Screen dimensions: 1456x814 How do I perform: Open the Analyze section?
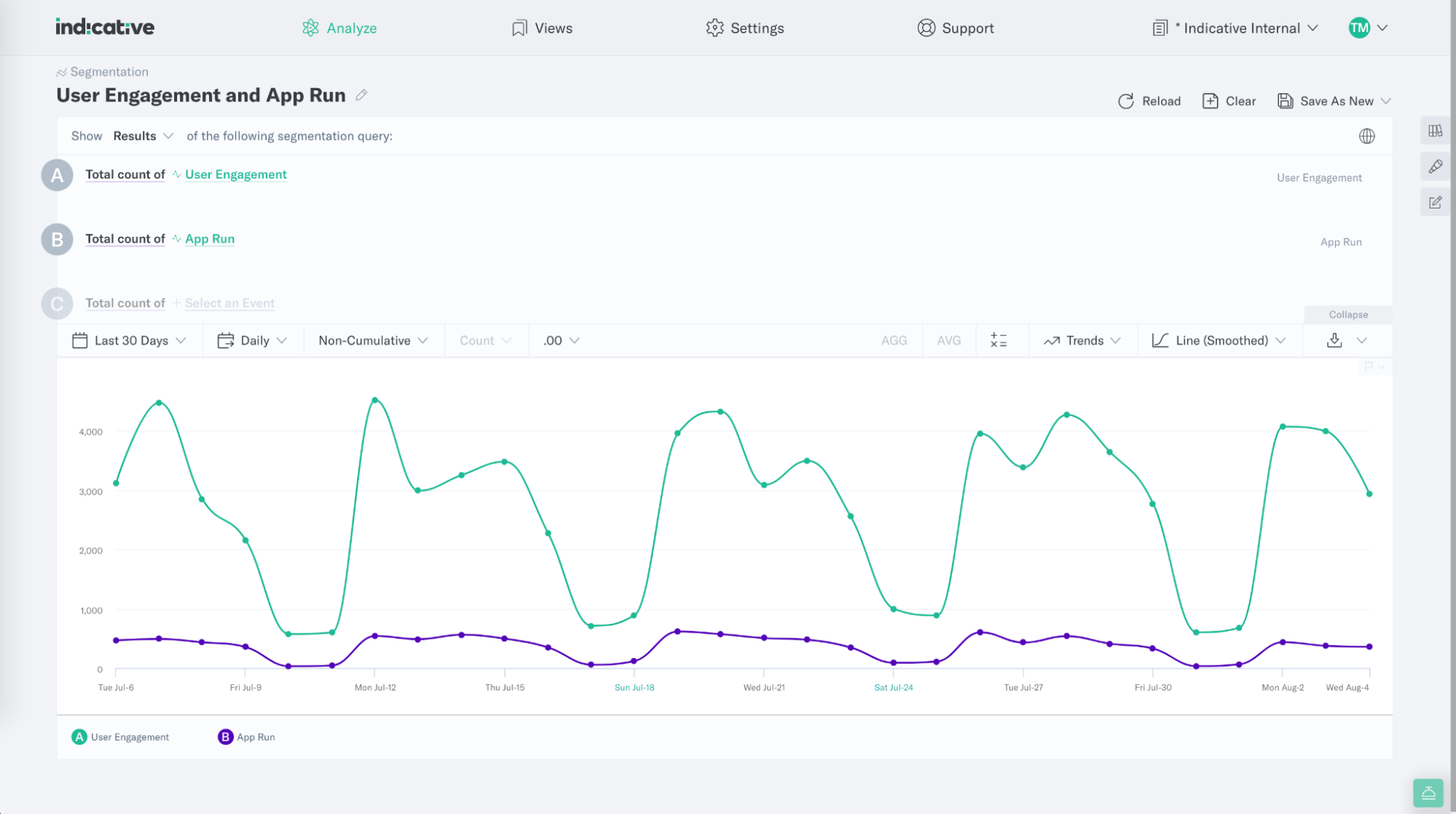click(339, 28)
